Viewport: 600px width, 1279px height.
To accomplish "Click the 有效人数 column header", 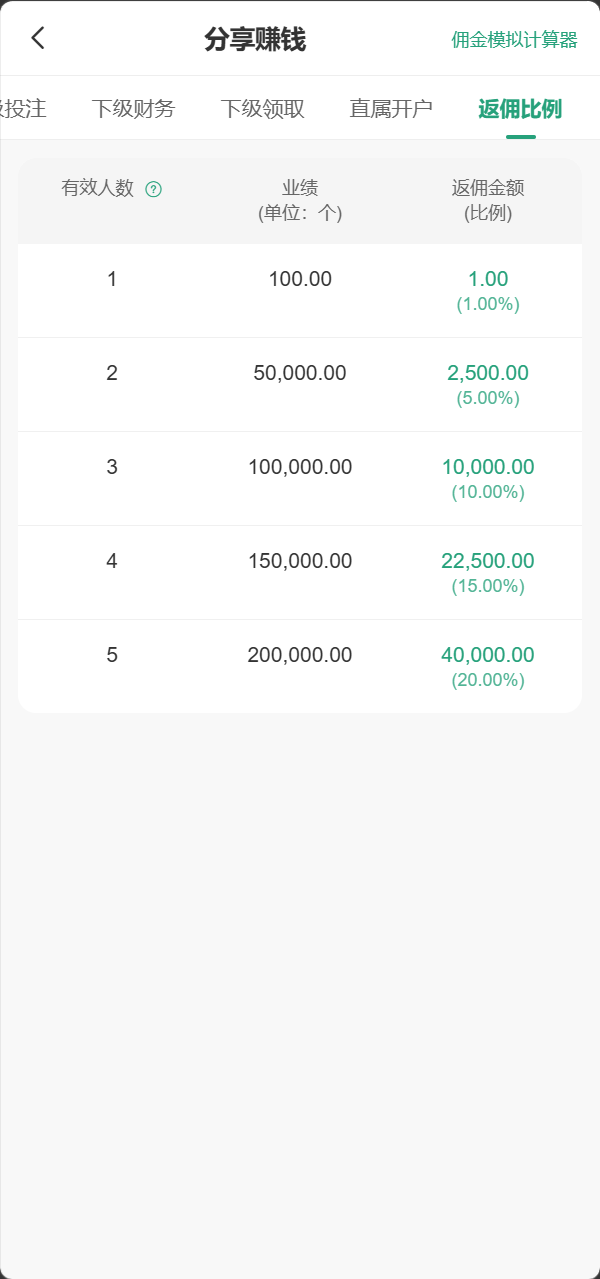I will click(98, 188).
